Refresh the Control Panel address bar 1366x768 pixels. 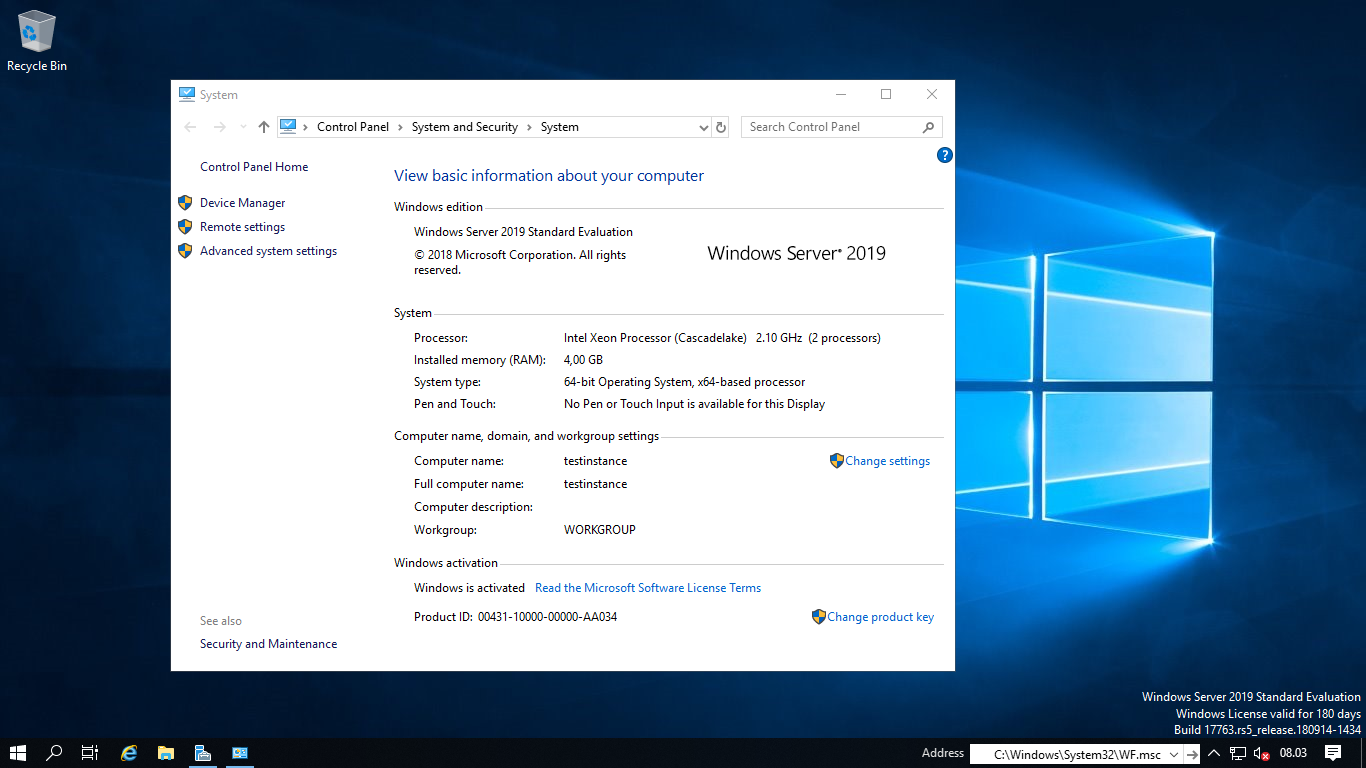(721, 127)
